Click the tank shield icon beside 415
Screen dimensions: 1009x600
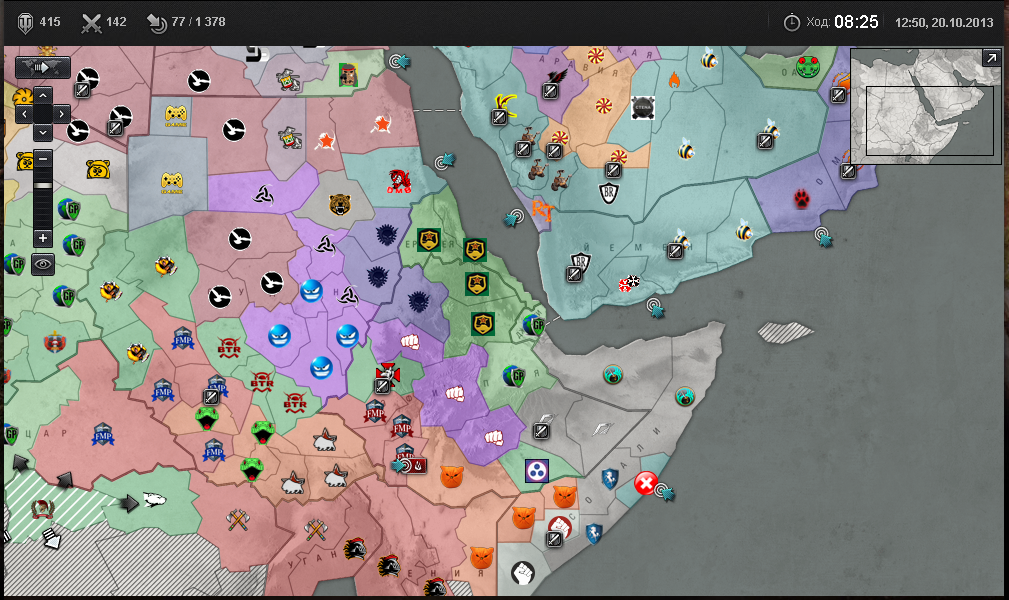tap(25, 23)
